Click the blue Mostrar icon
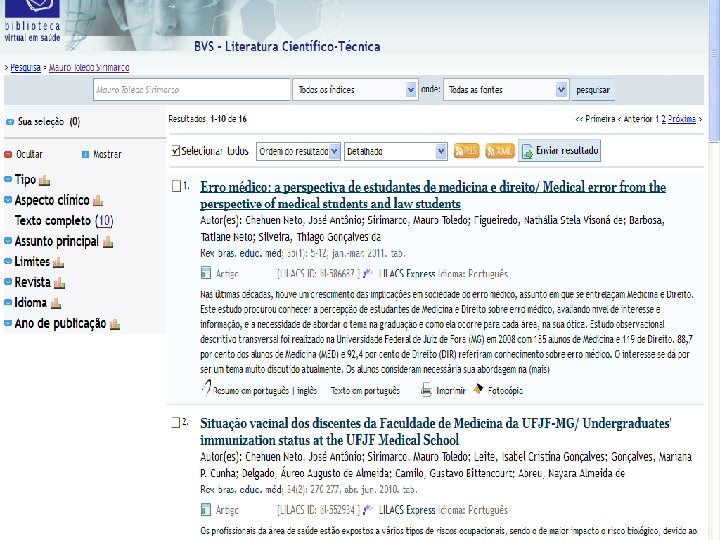Screen dimensions: 720x540 pos(85,154)
